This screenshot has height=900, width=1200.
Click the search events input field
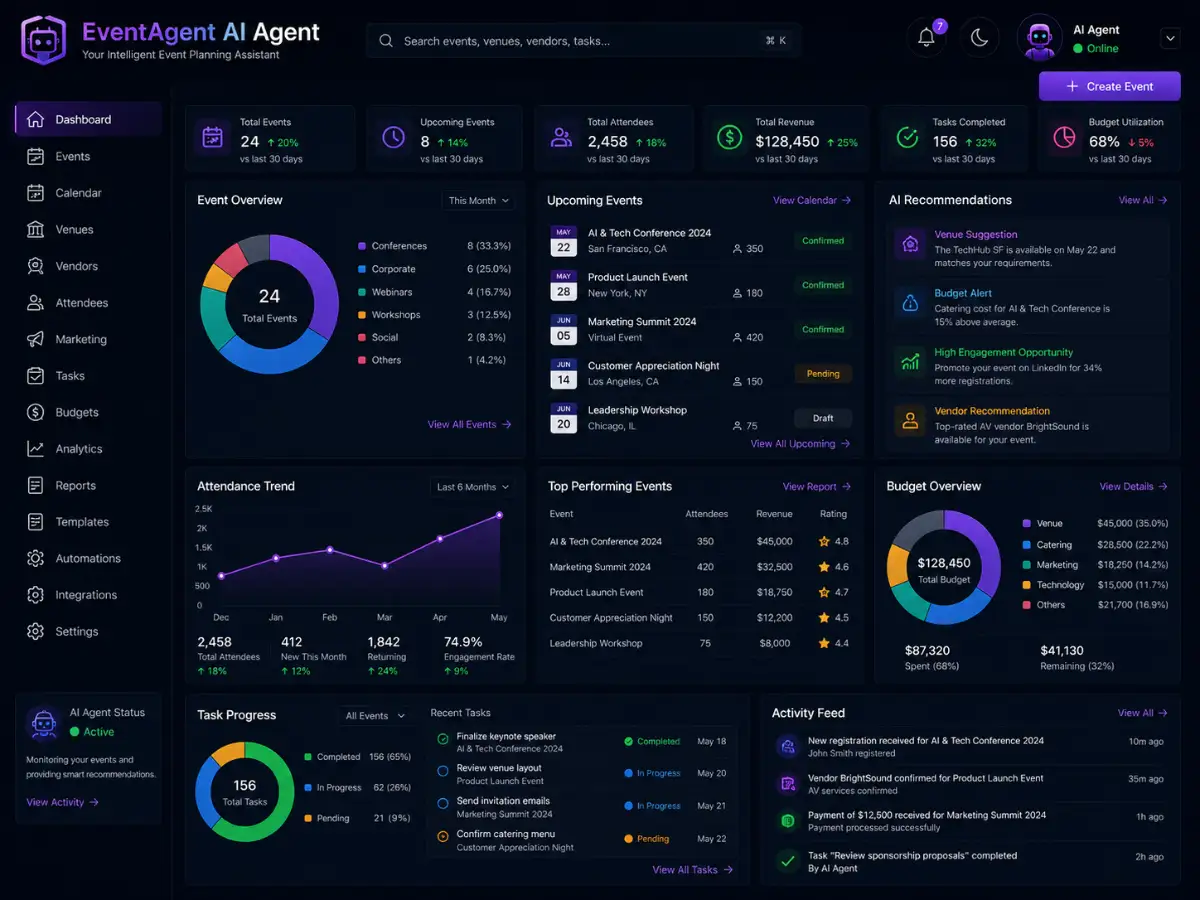tap(583, 41)
